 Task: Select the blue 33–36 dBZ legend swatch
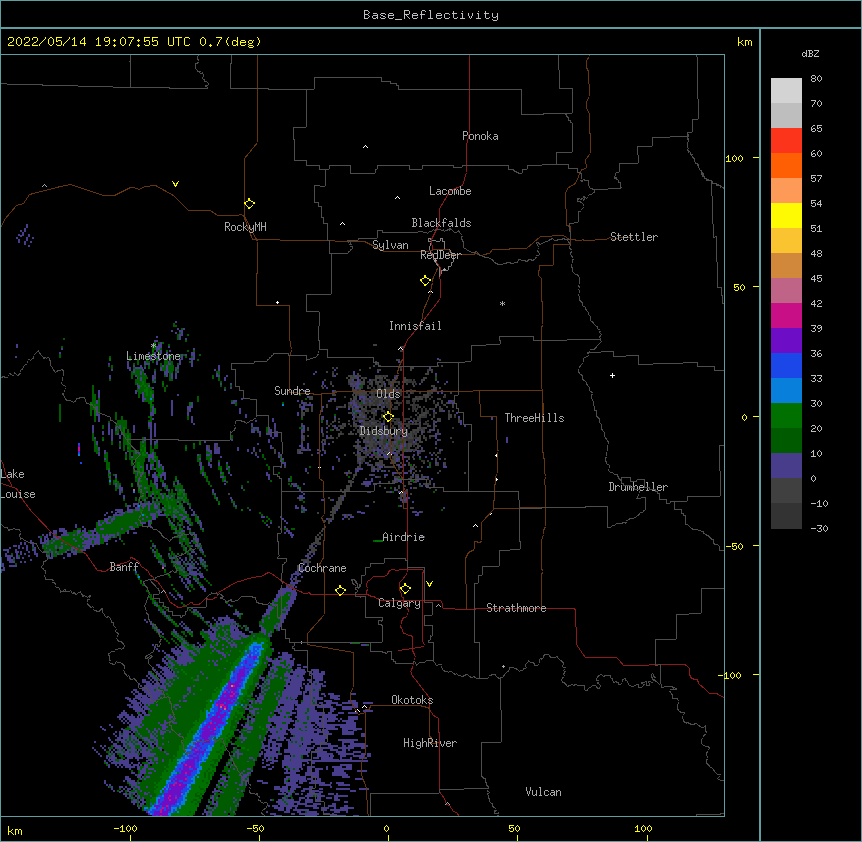click(x=786, y=365)
